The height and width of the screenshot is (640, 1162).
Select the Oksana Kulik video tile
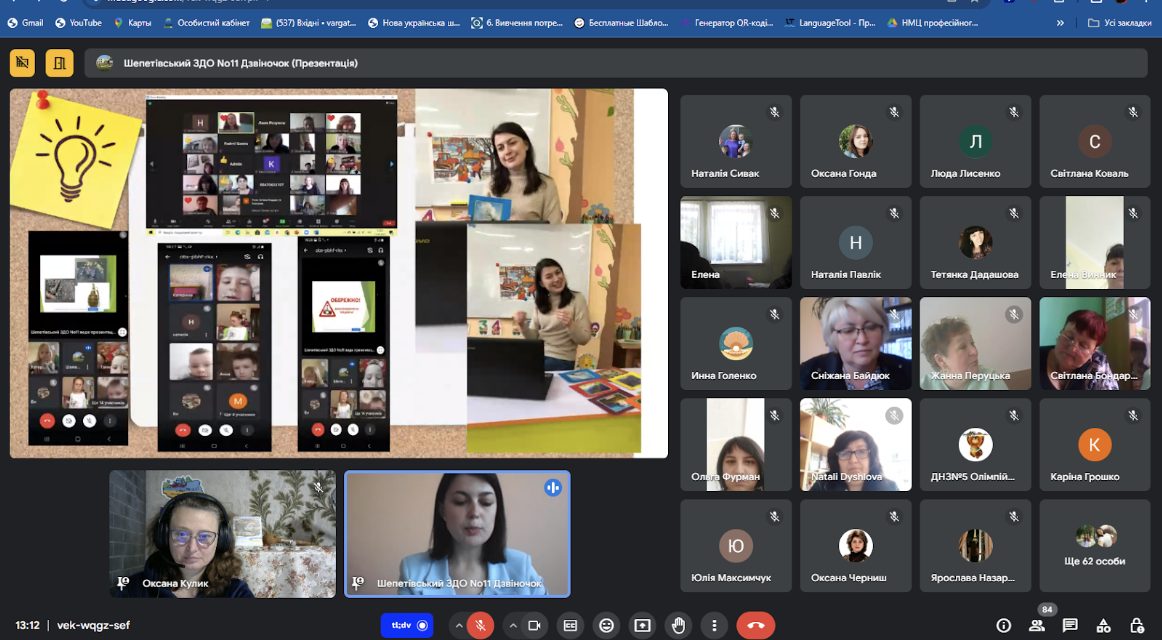pyautogui.click(x=222, y=534)
